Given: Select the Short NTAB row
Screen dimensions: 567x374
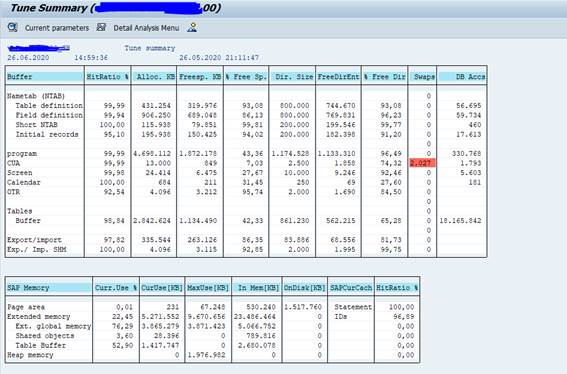Looking at the screenshot, I should click(x=246, y=125).
